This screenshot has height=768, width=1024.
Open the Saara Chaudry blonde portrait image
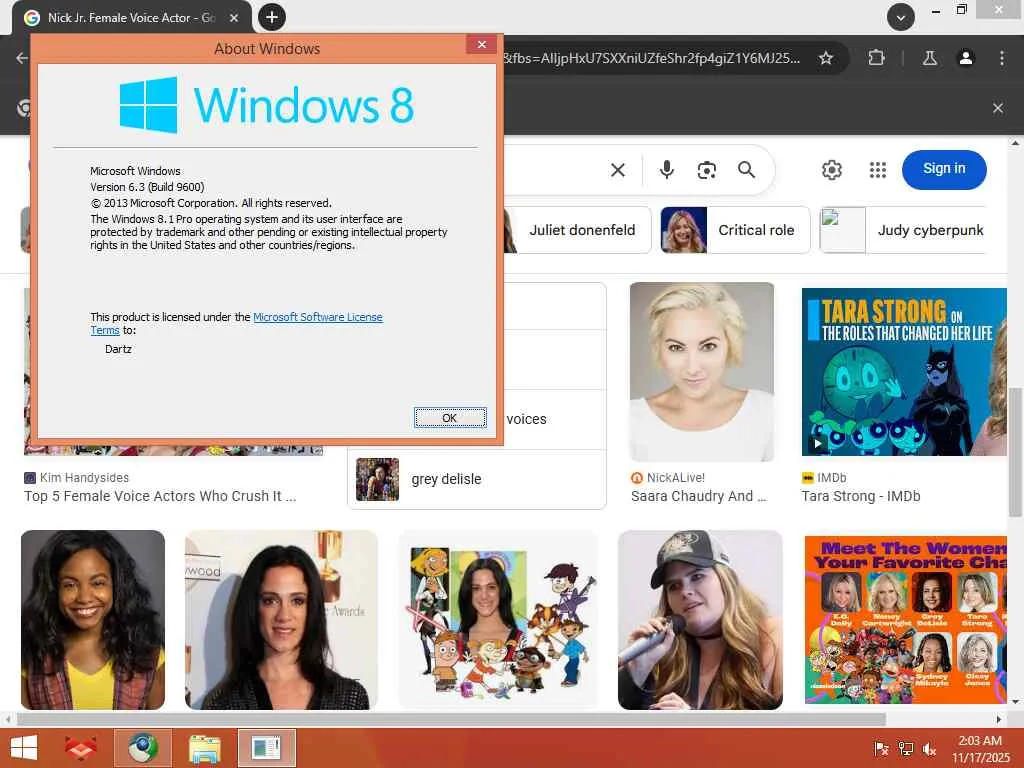(702, 372)
